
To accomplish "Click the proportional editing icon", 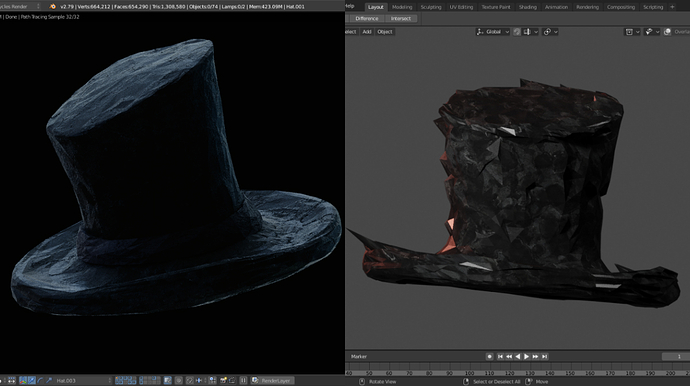I will [547, 32].
